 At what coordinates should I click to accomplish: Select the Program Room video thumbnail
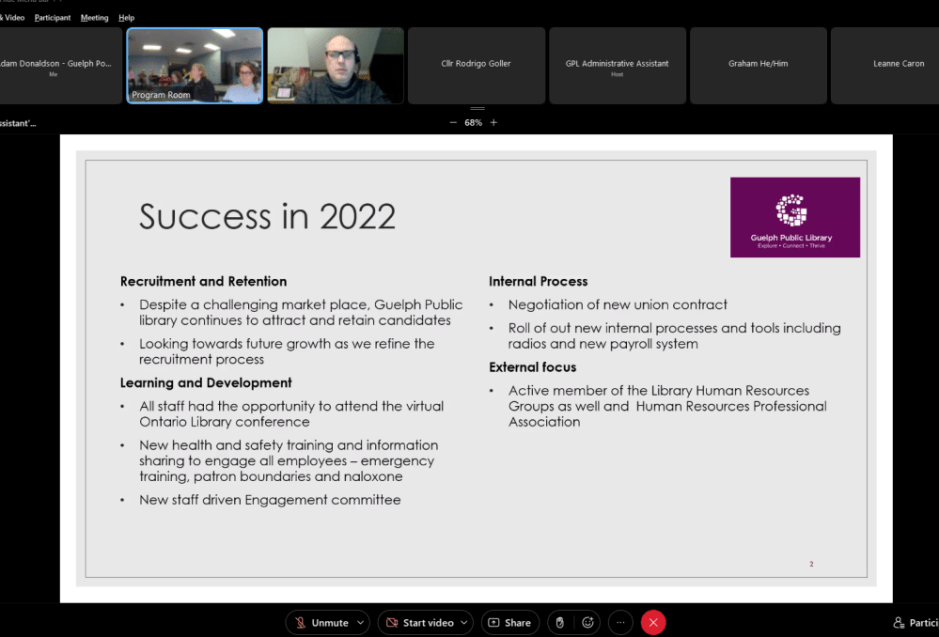click(195, 65)
